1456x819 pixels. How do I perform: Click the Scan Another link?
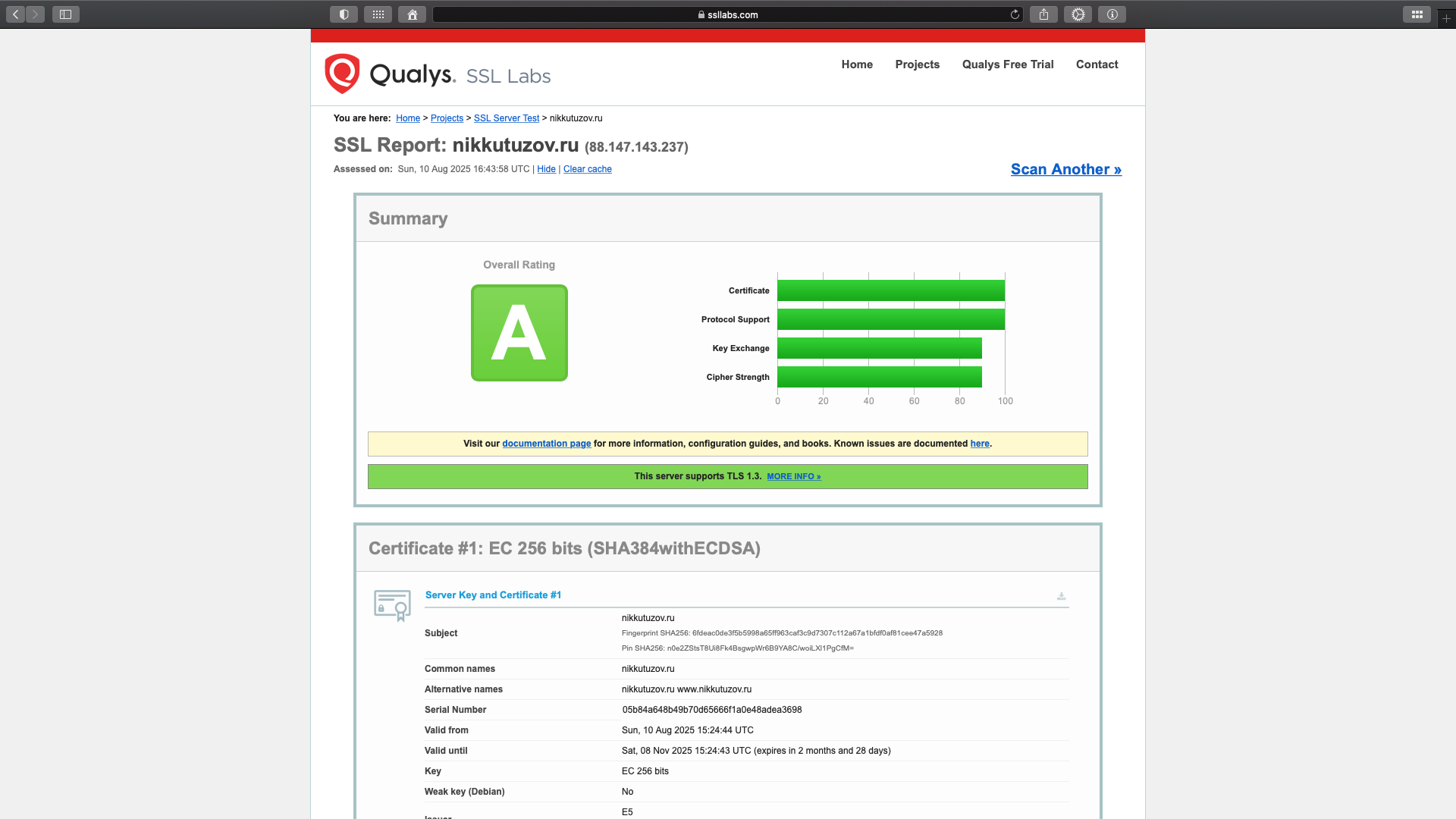coord(1065,169)
